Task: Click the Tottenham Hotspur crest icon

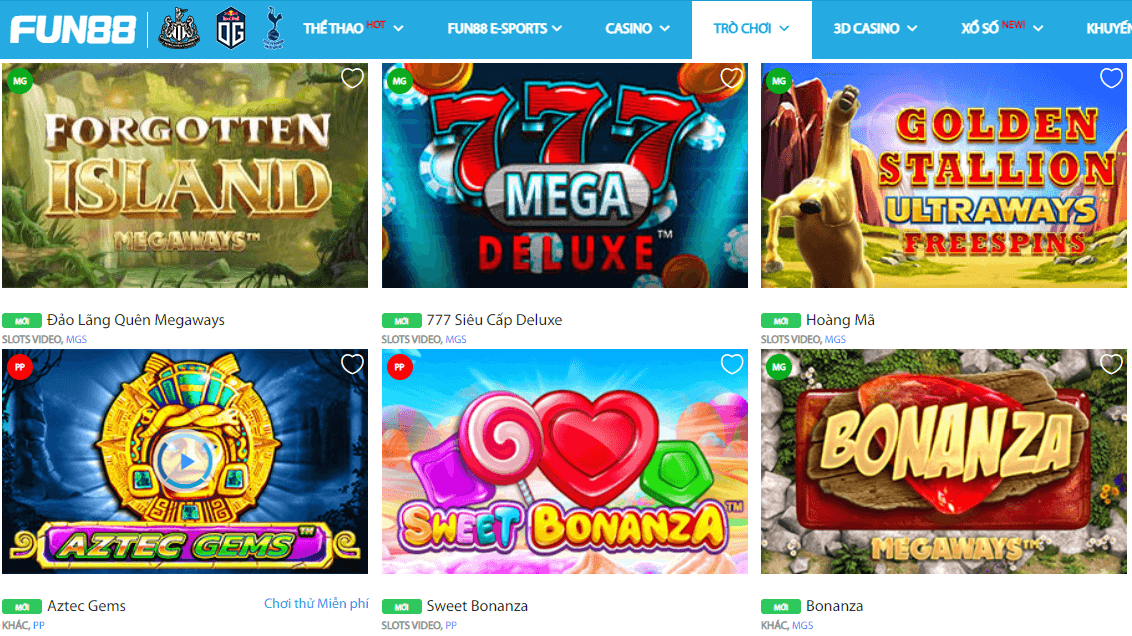Action: (x=274, y=28)
